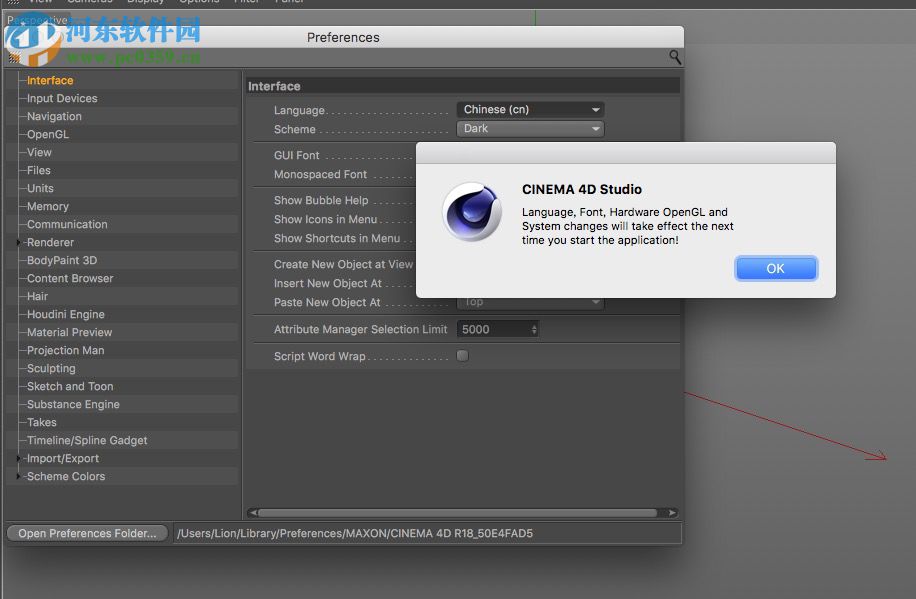916x599 pixels.
Task: Select Houdini Engine category
Action: coord(65,314)
